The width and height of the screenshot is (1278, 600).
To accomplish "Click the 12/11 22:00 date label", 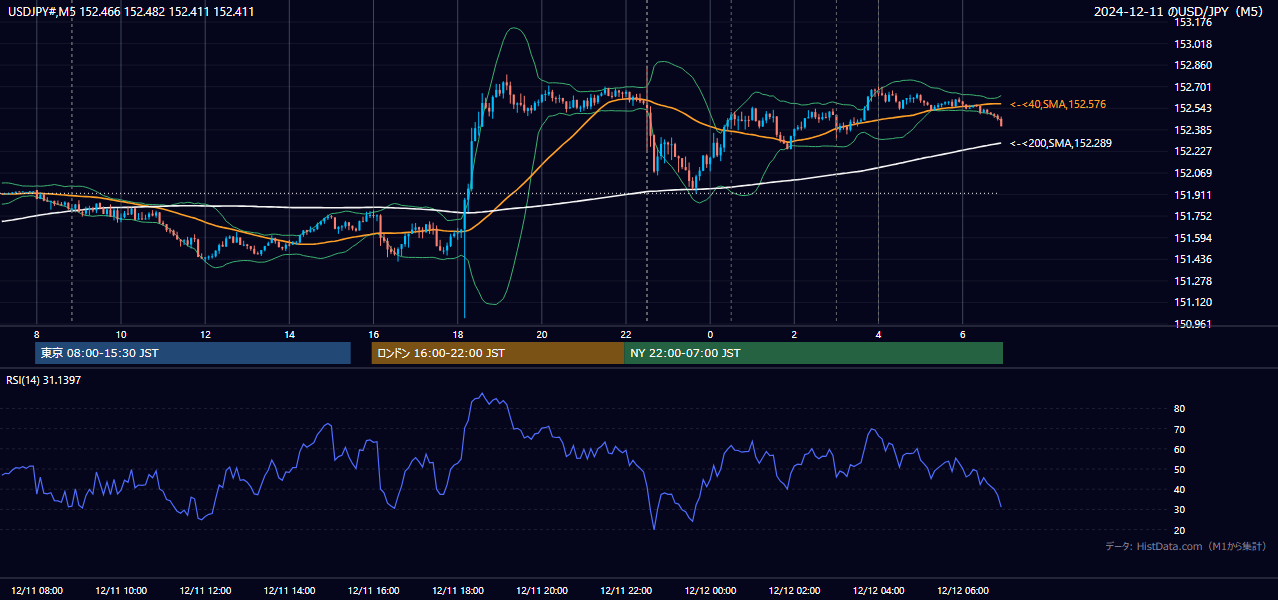I will [x=626, y=590].
